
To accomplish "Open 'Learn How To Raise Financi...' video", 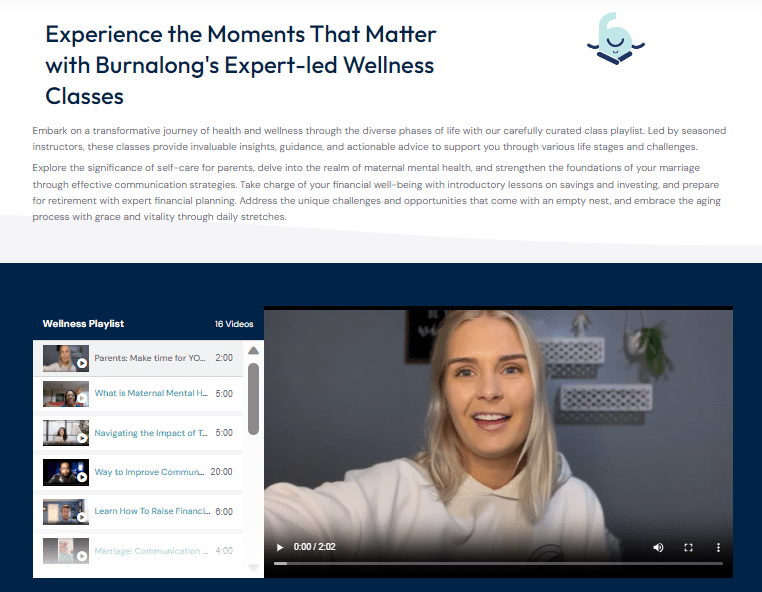I will [151, 511].
